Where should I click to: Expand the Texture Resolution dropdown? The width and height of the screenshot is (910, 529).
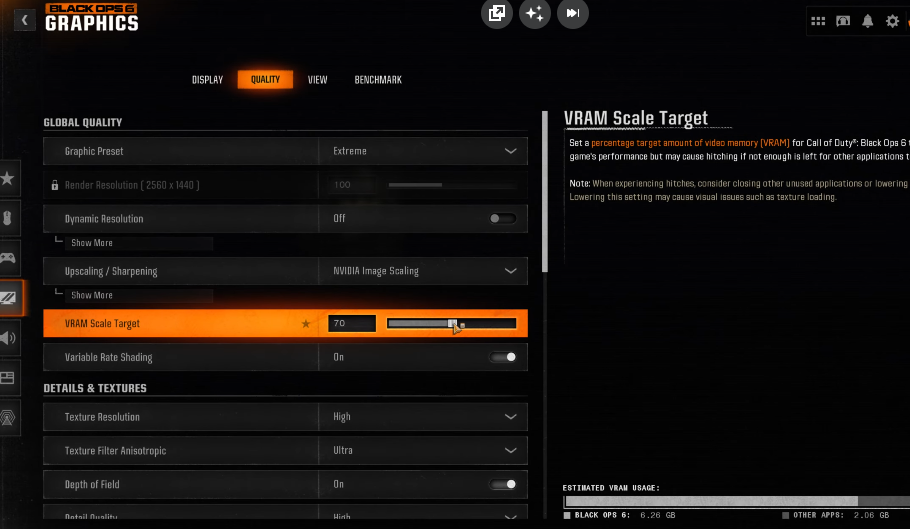click(423, 417)
